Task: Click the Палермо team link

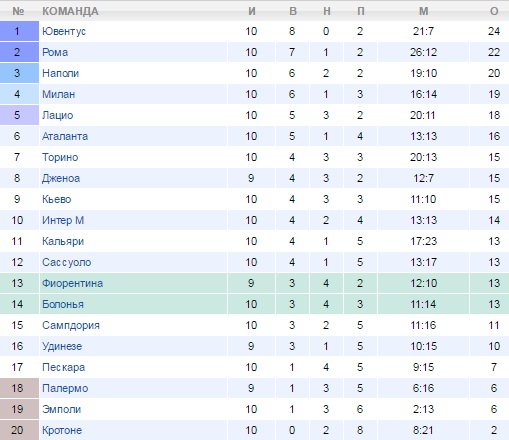Action: (x=65, y=388)
